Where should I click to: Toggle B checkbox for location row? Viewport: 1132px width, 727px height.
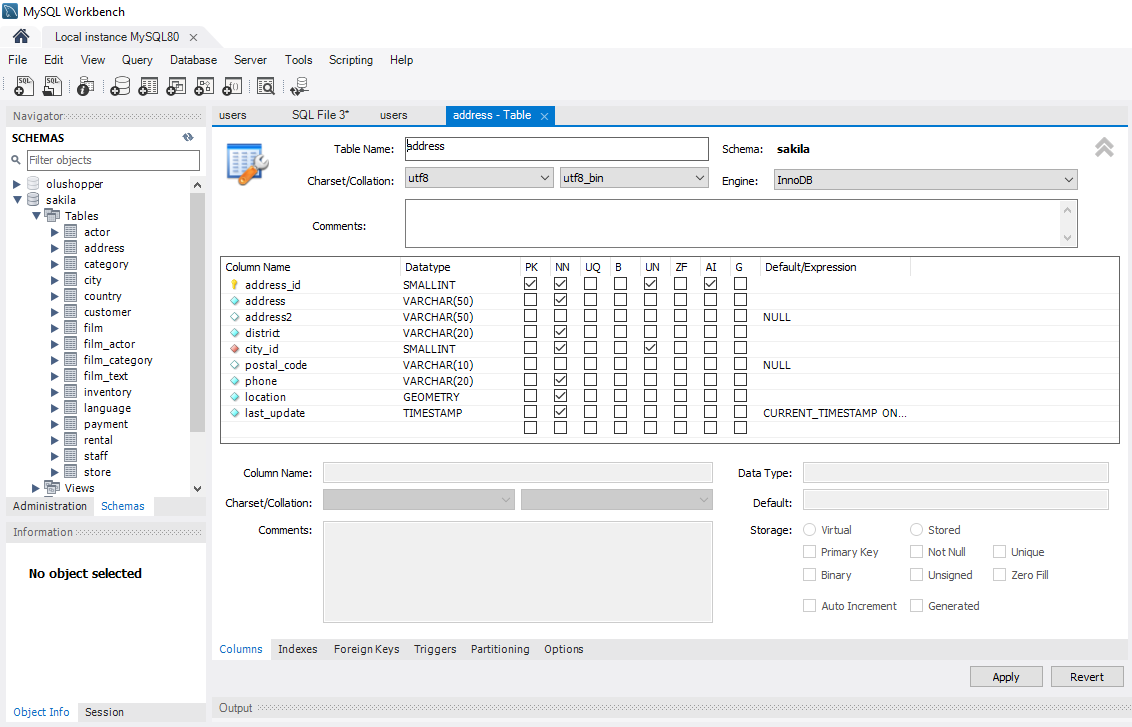point(620,396)
